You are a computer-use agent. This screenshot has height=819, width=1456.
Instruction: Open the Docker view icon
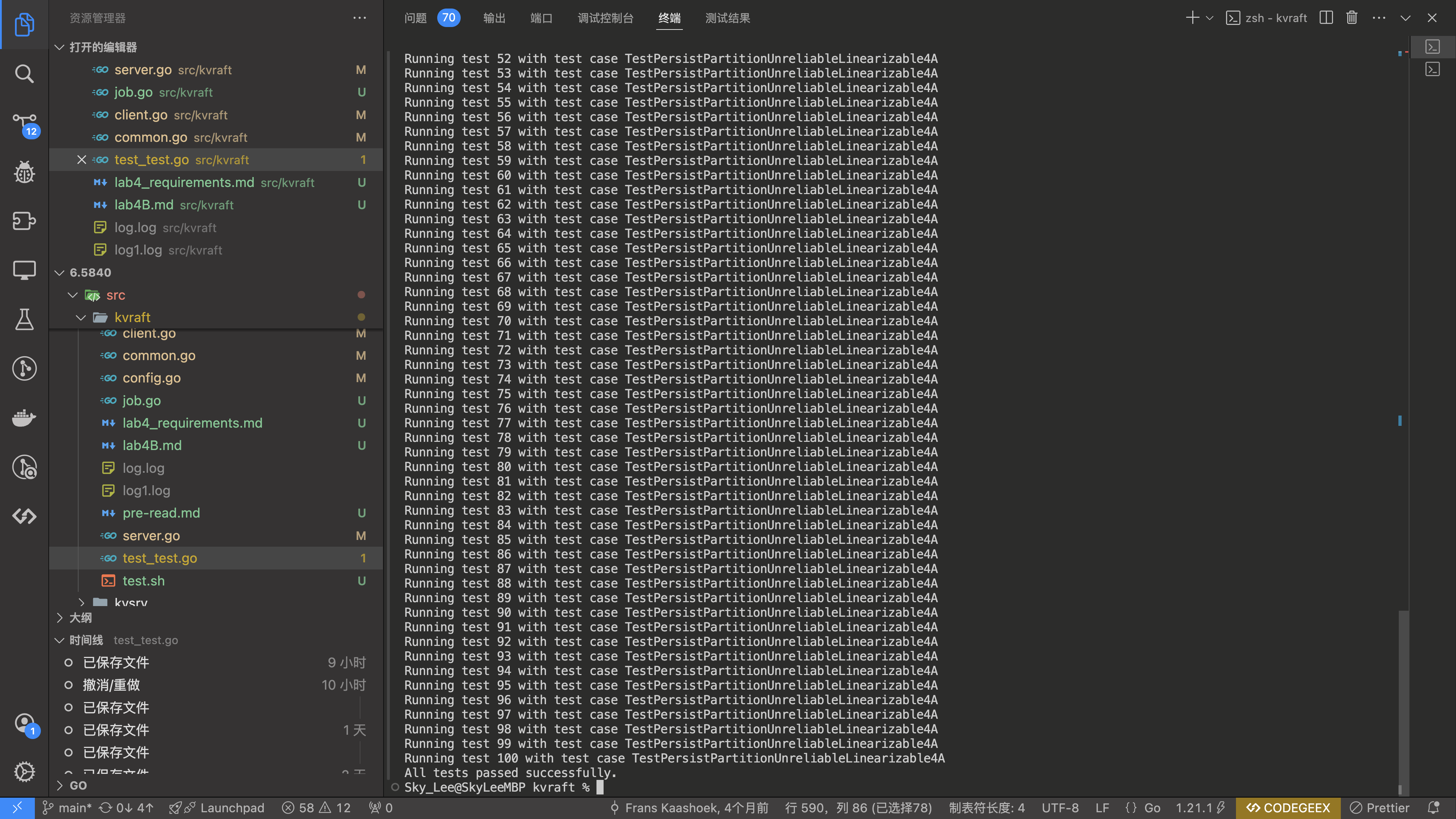click(x=24, y=418)
